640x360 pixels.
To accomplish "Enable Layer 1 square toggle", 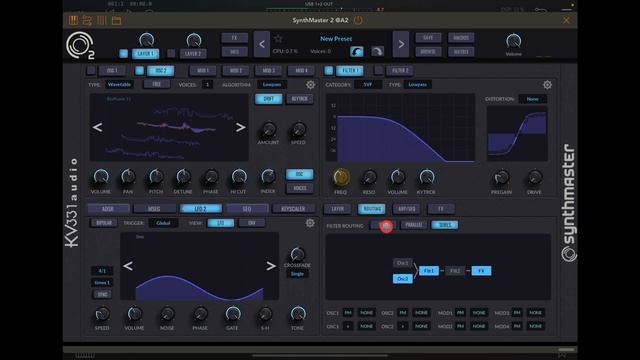I will 124,53.
